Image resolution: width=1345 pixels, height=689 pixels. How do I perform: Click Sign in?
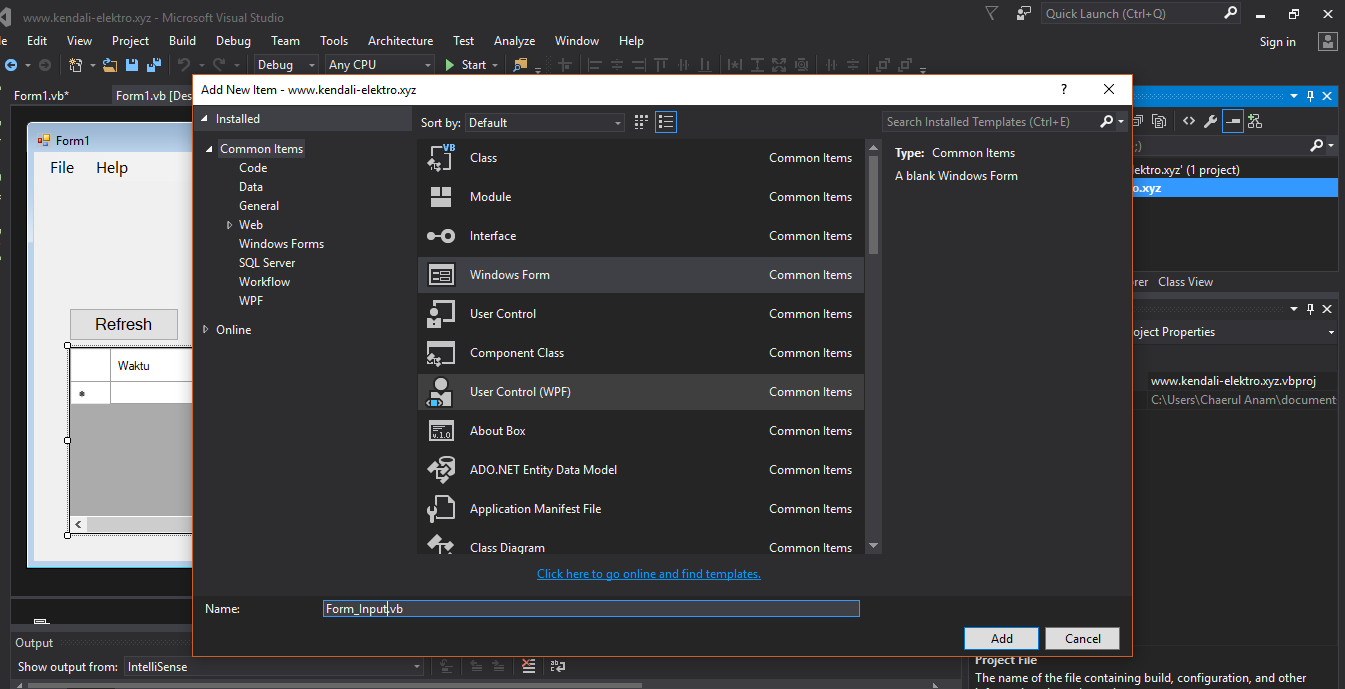tap(1278, 41)
